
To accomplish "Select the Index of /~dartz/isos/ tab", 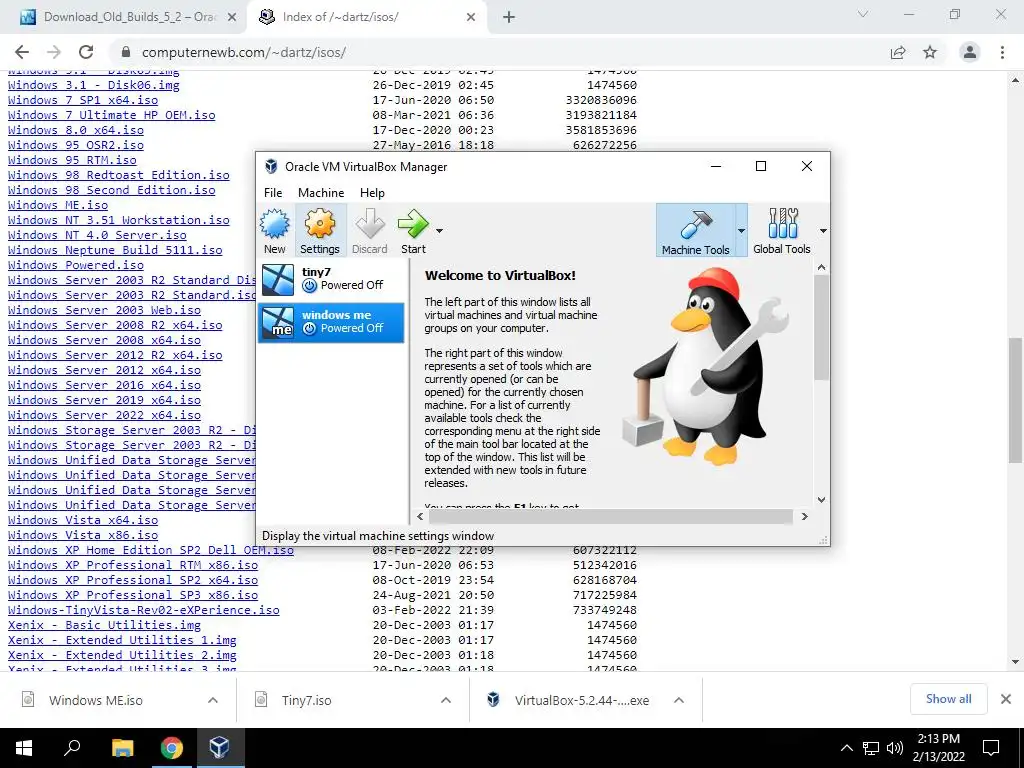I will [x=366, y=17].
